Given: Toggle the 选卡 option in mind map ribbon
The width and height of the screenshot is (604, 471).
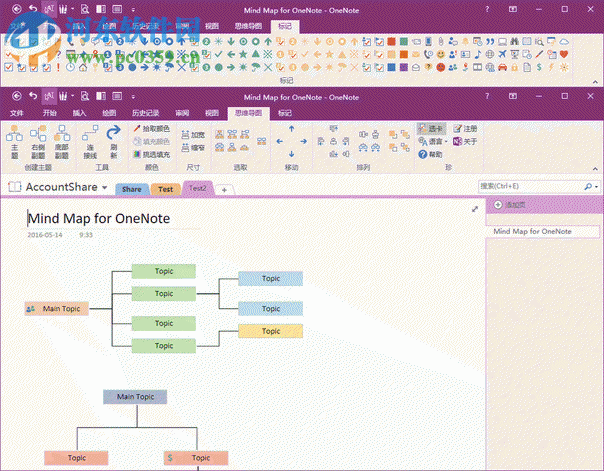Looking at the screenshot, I should (431, 129).
